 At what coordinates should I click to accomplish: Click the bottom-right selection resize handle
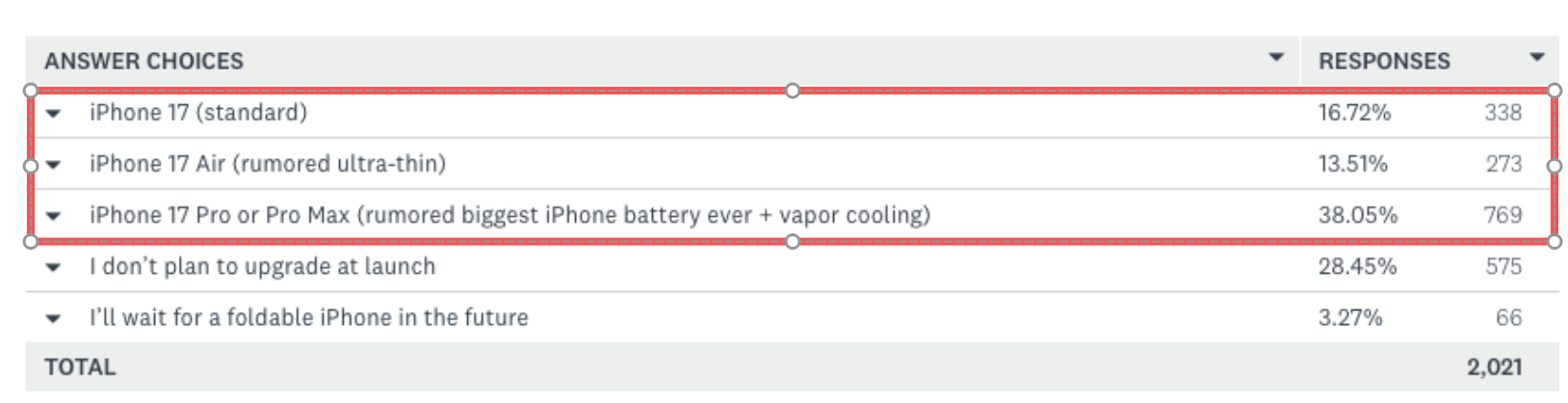coord(1554,241)
